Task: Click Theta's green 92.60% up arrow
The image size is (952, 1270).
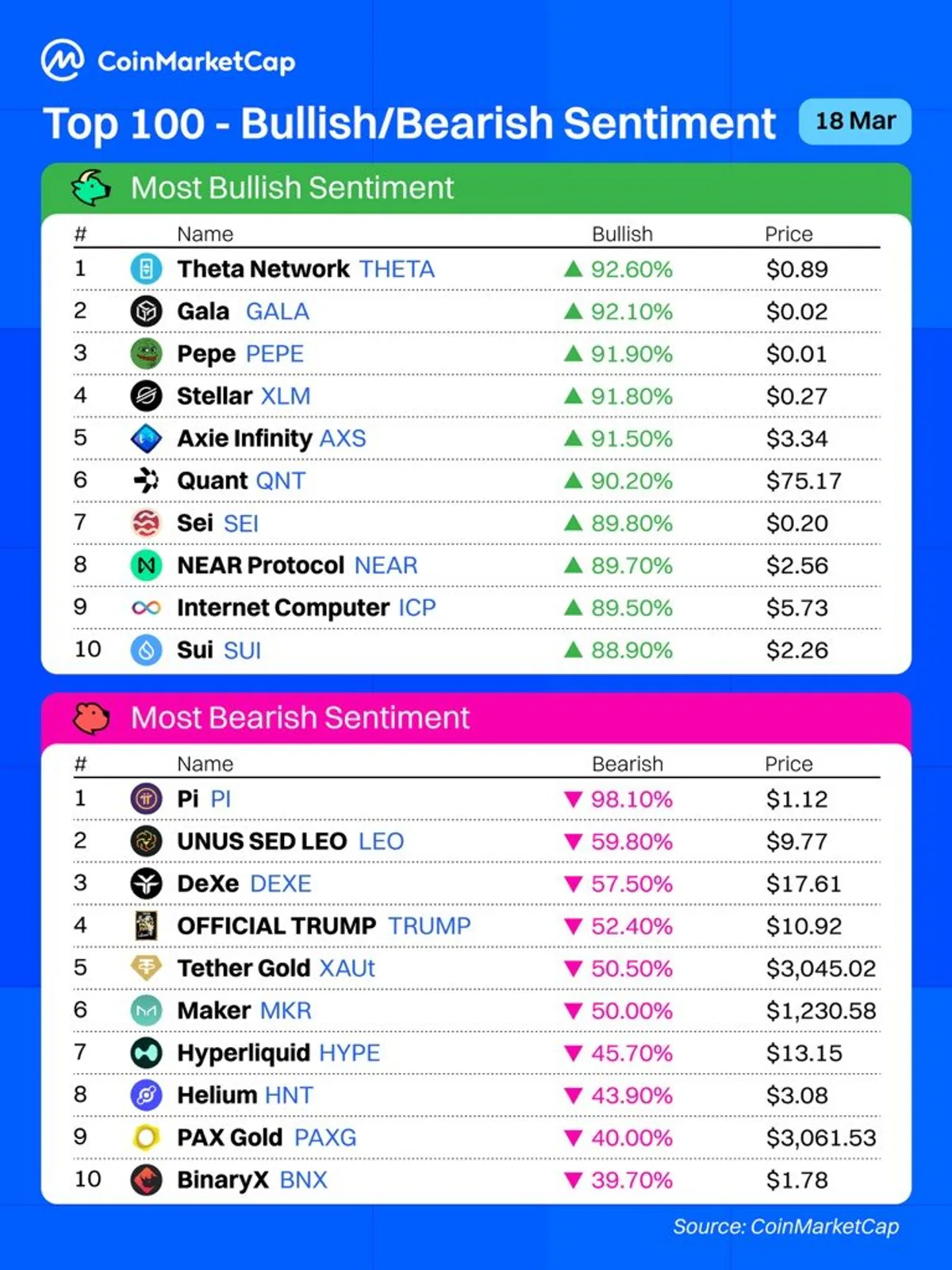Action: 573,269
